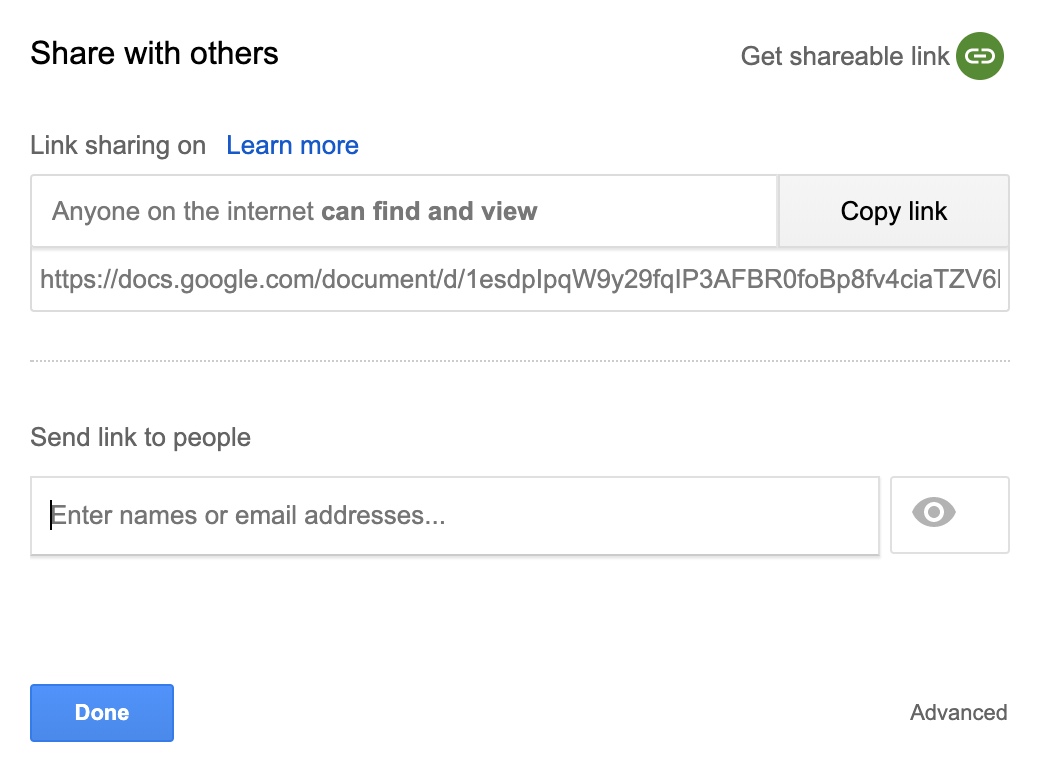Viewport: 1038px width, 782px height.
Task: Open Advanced sharing settings
Action: [959, 712]
